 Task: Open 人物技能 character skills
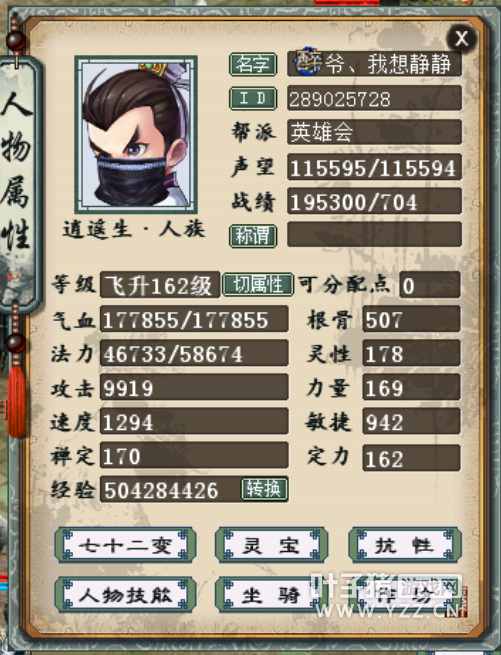[x=125, y=594]
